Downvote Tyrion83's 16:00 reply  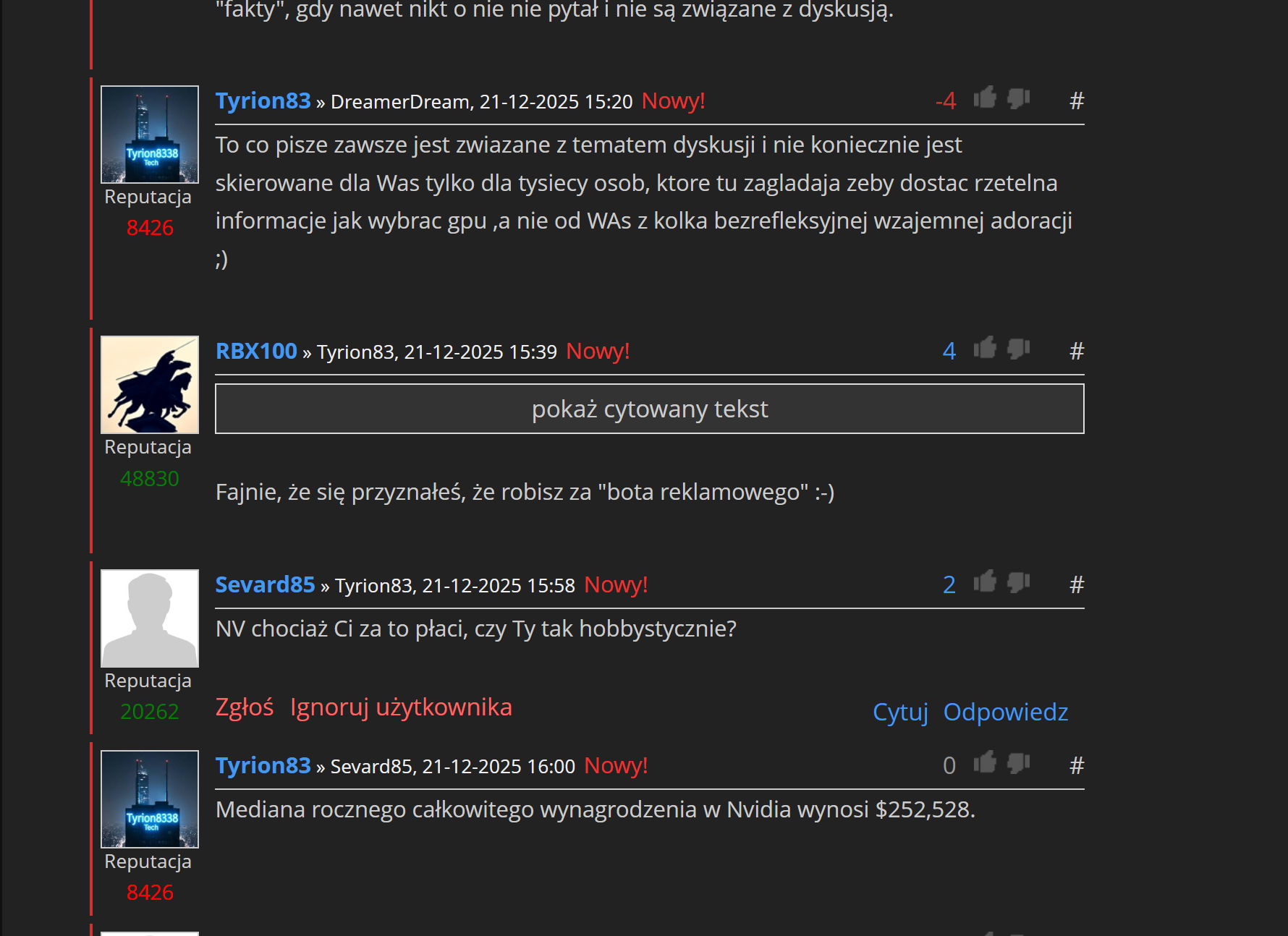pos(1018,762)
